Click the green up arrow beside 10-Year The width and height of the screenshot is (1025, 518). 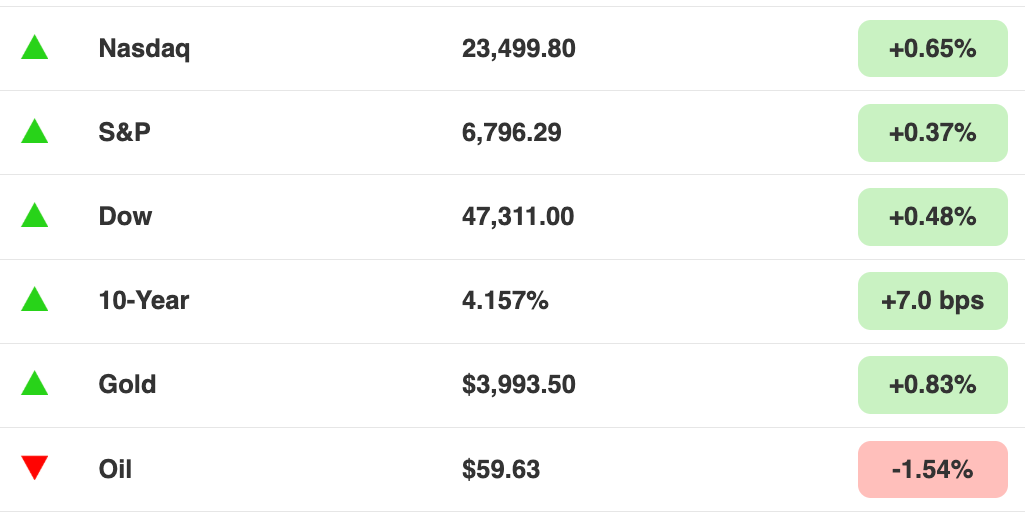click(x=35, y=300)
